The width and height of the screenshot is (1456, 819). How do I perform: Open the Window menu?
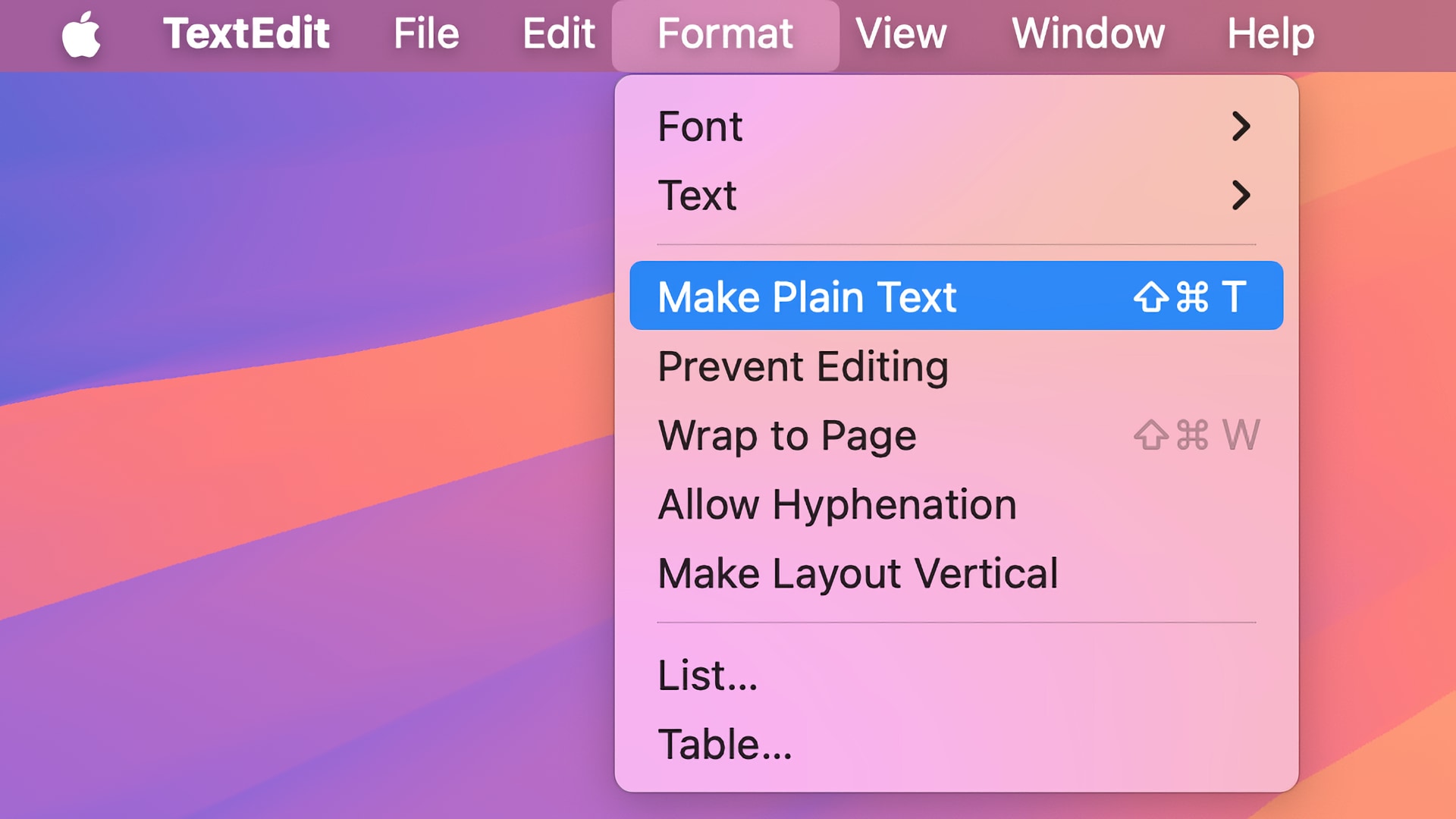click(x=1088, y=34)
